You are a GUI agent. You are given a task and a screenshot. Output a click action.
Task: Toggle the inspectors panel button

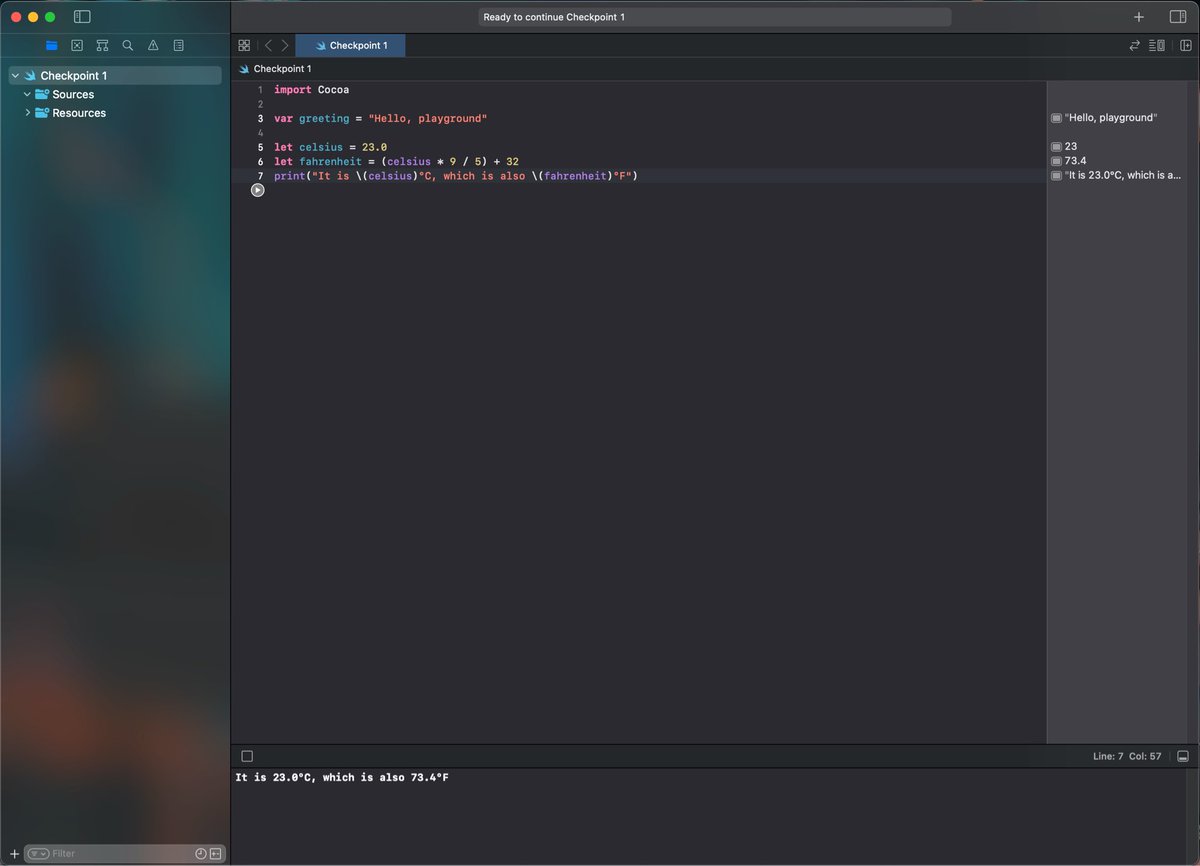1177,17
